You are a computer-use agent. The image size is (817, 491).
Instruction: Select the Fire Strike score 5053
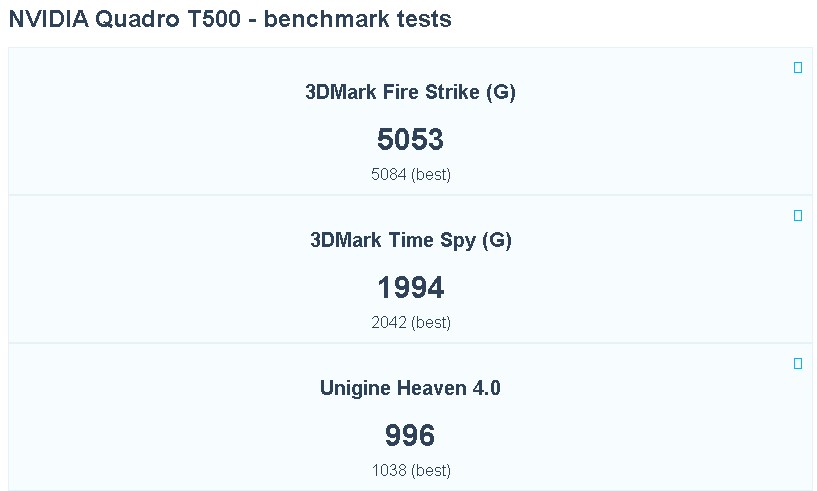click(x=410, y=140)
